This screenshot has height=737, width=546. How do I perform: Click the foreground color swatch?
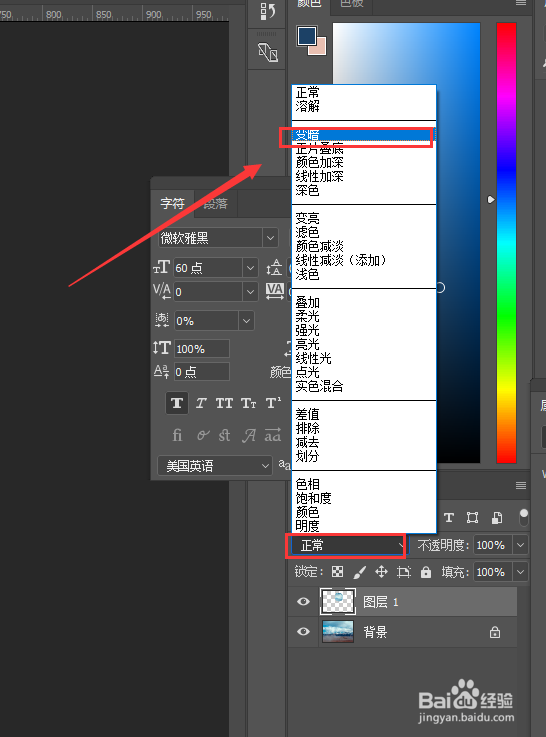click(306, 36)
